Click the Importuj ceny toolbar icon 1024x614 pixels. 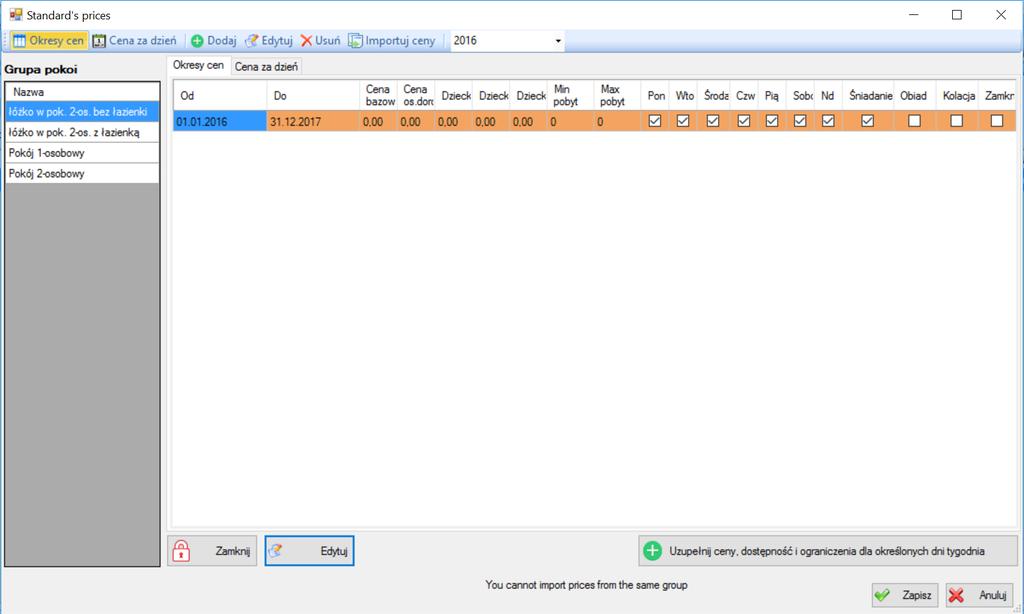pos(355,40)
